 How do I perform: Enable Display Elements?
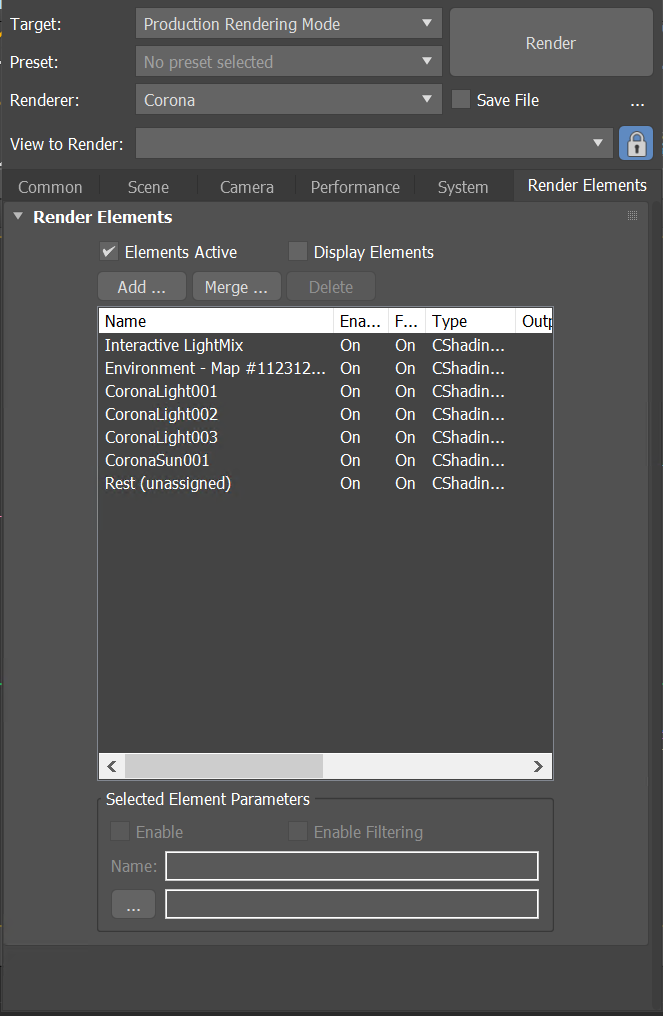297,251
